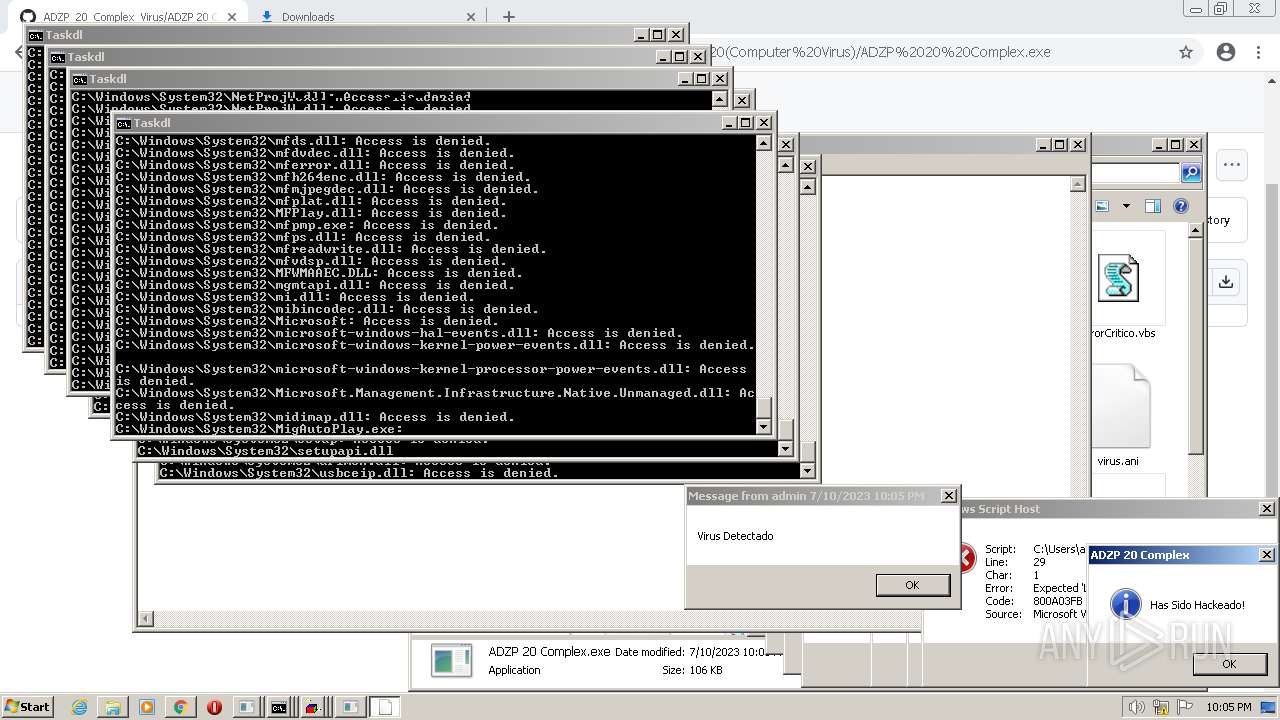Click the setupapi.dll line in back console

click(x=266, y=451)
